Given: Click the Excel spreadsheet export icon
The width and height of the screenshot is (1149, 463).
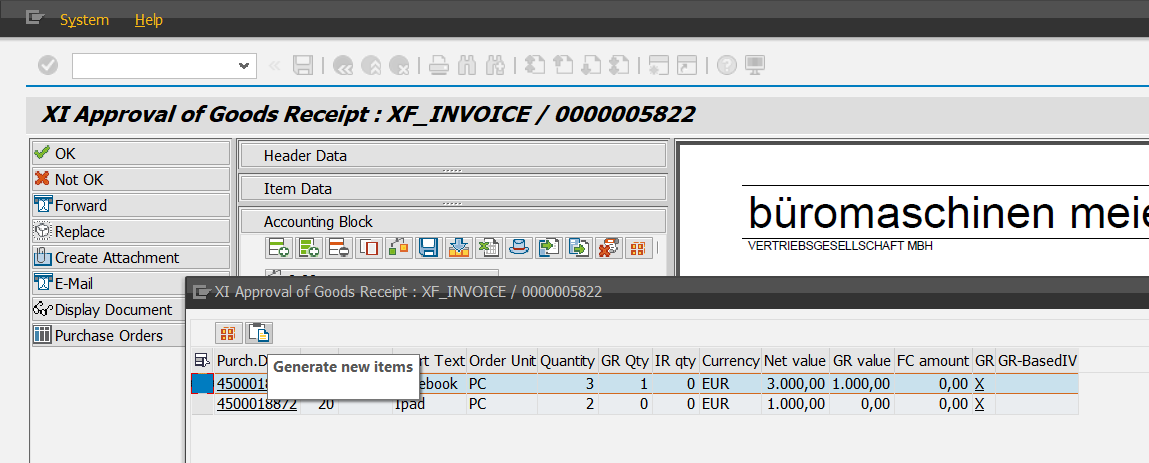Looking at the screenshot, I should click(488, 248).
